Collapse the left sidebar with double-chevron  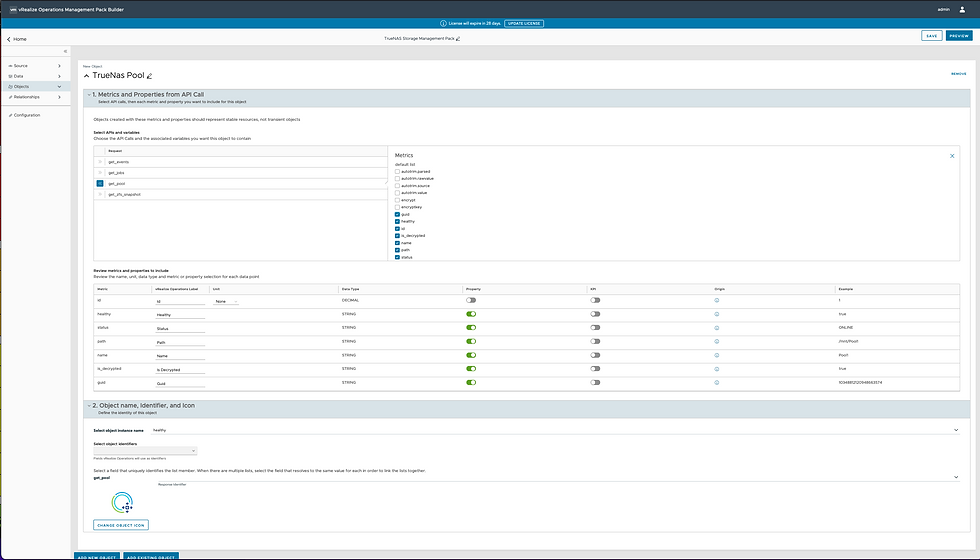pos(66,51)
